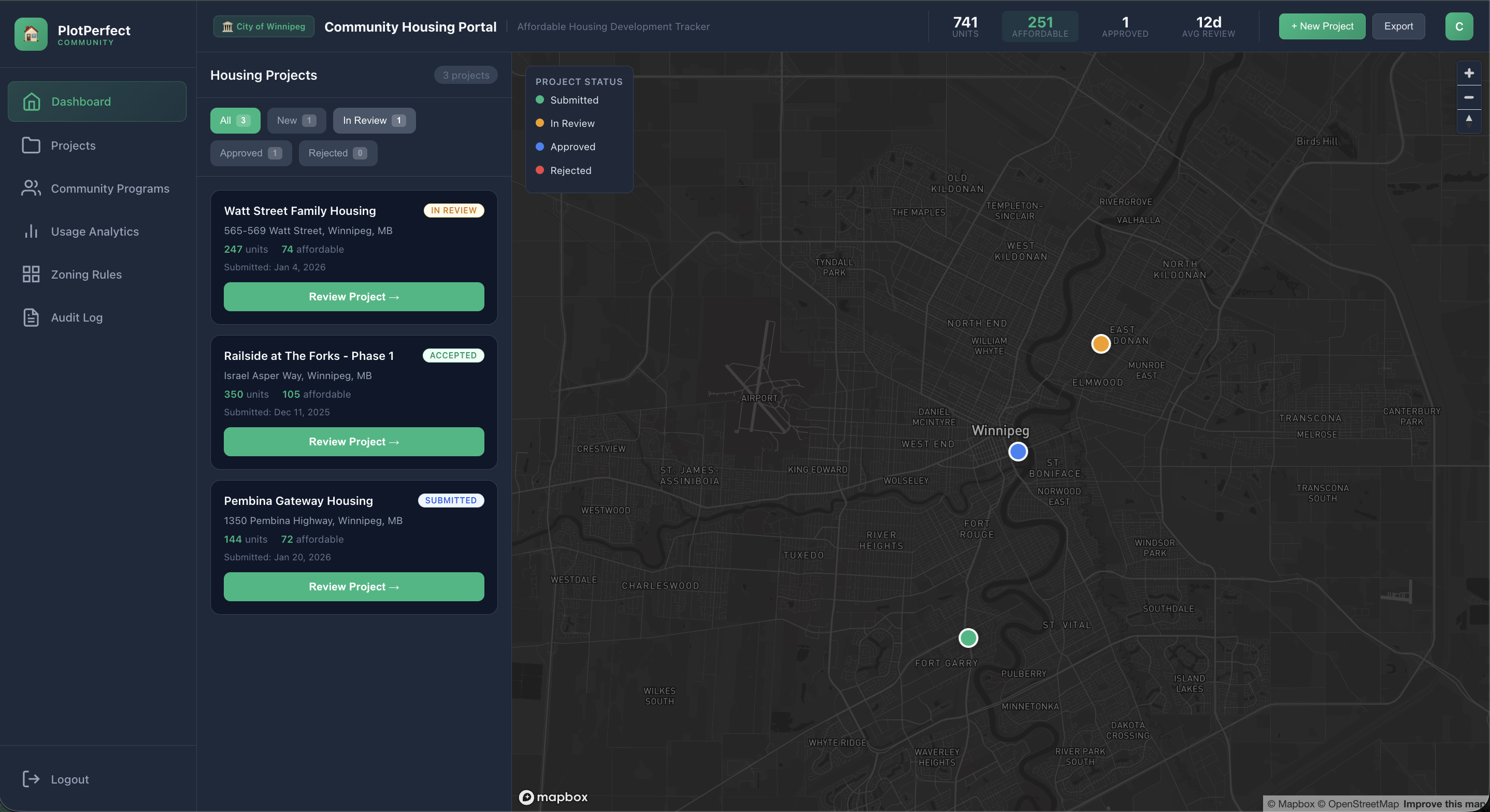Image resolution: width=1490 pixels, height=812 pixels.
Task: Zoom out using the map minus icon
Action: pyautogui.click(x=1469, y=97)
